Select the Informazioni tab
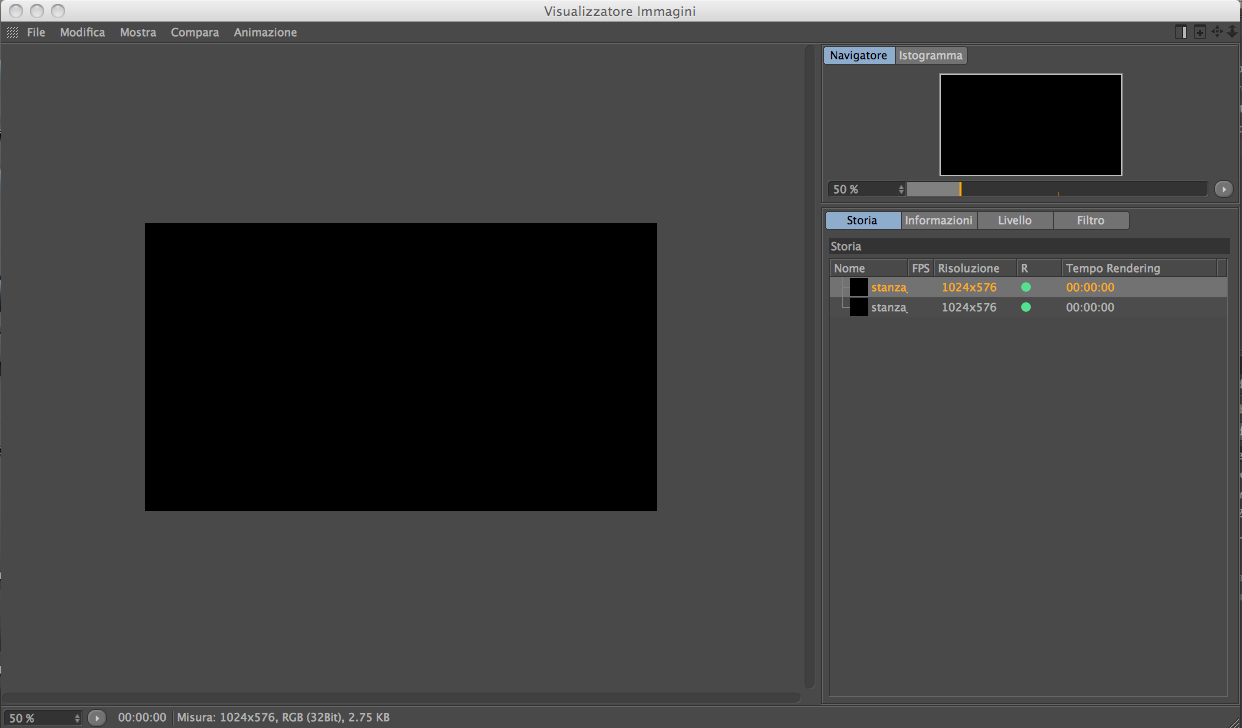This screenshot has height=728, width=1242. point(939,220)
